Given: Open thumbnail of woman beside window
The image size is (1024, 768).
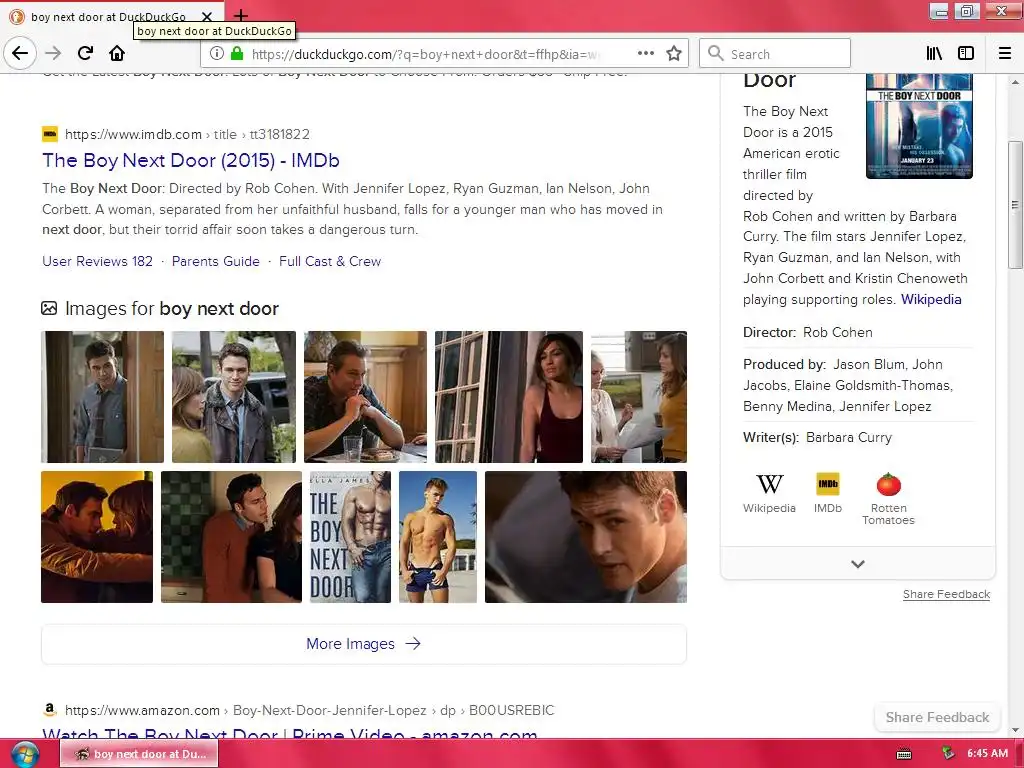Looking at the screenshot, I should (x=509, y=397).
